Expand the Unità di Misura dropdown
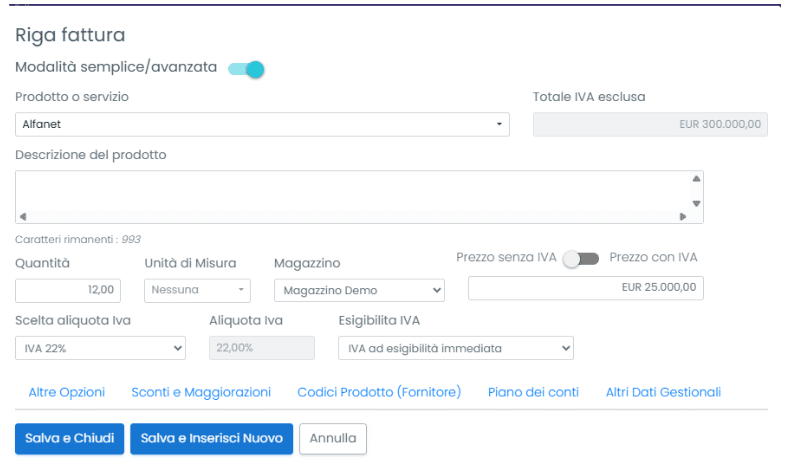Image resolution: width=806 pixels, height=470 pixels. pos(199,290)
